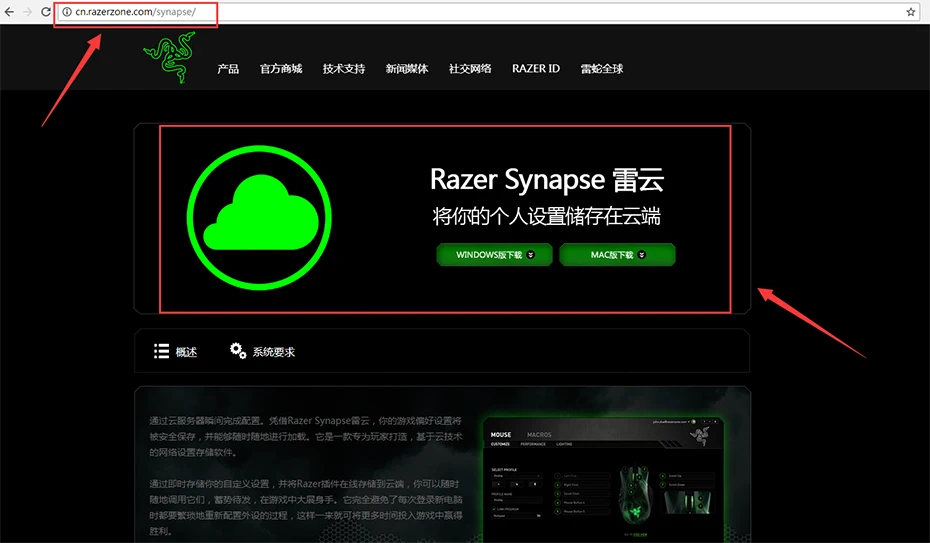This screenshot has height=543, width=930.
Task: Click the chevron on MAC download button
Action: point(642,255)
